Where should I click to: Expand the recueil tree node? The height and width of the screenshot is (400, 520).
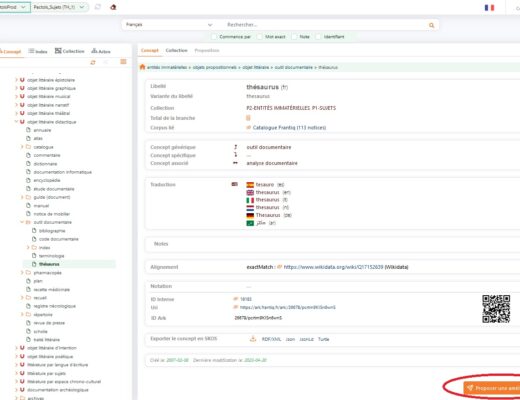click(x=22, y=297)
